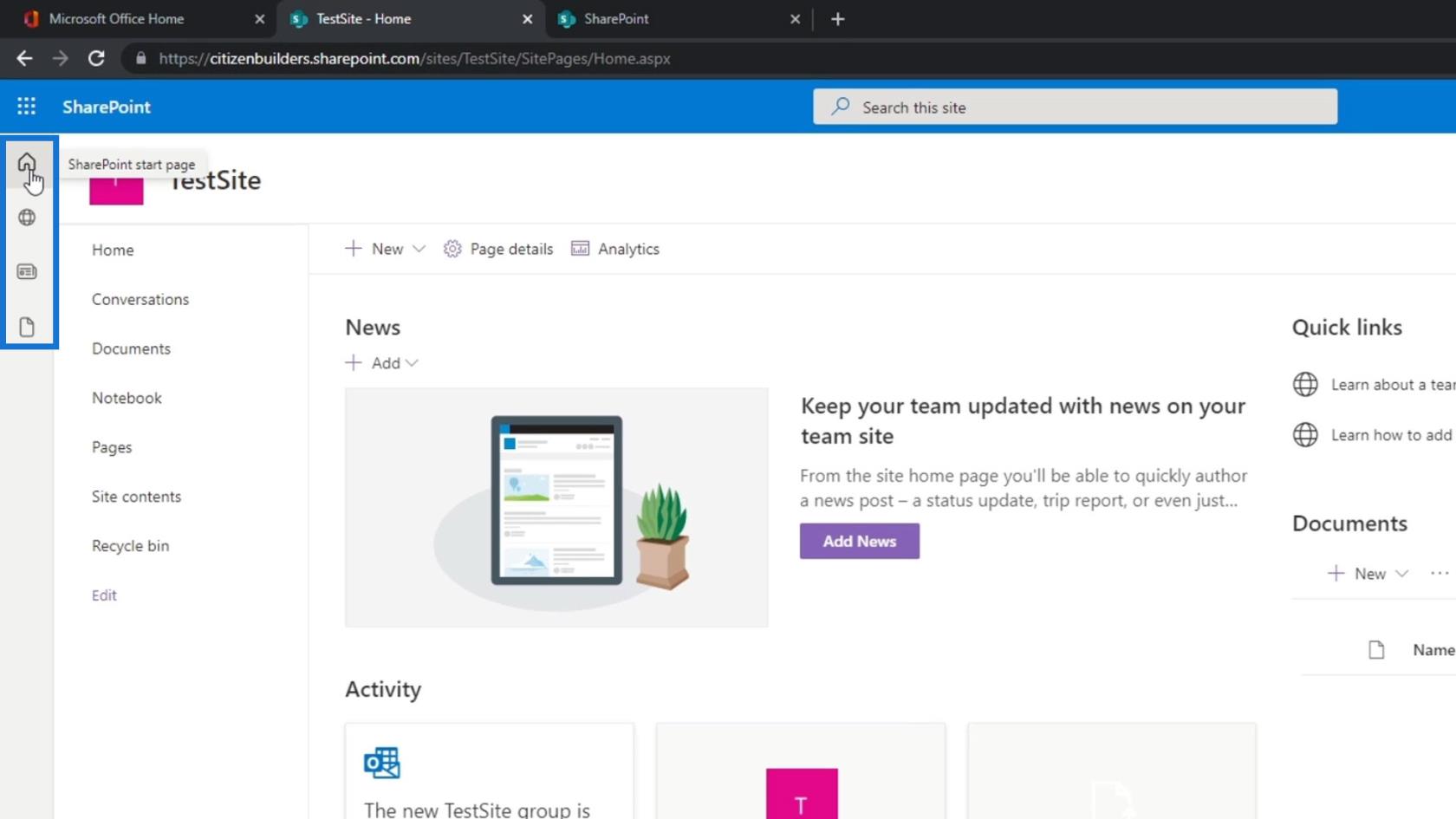1456x819 pixels.
Task: Click the SharePoint brand link in header
Action: 107,107
